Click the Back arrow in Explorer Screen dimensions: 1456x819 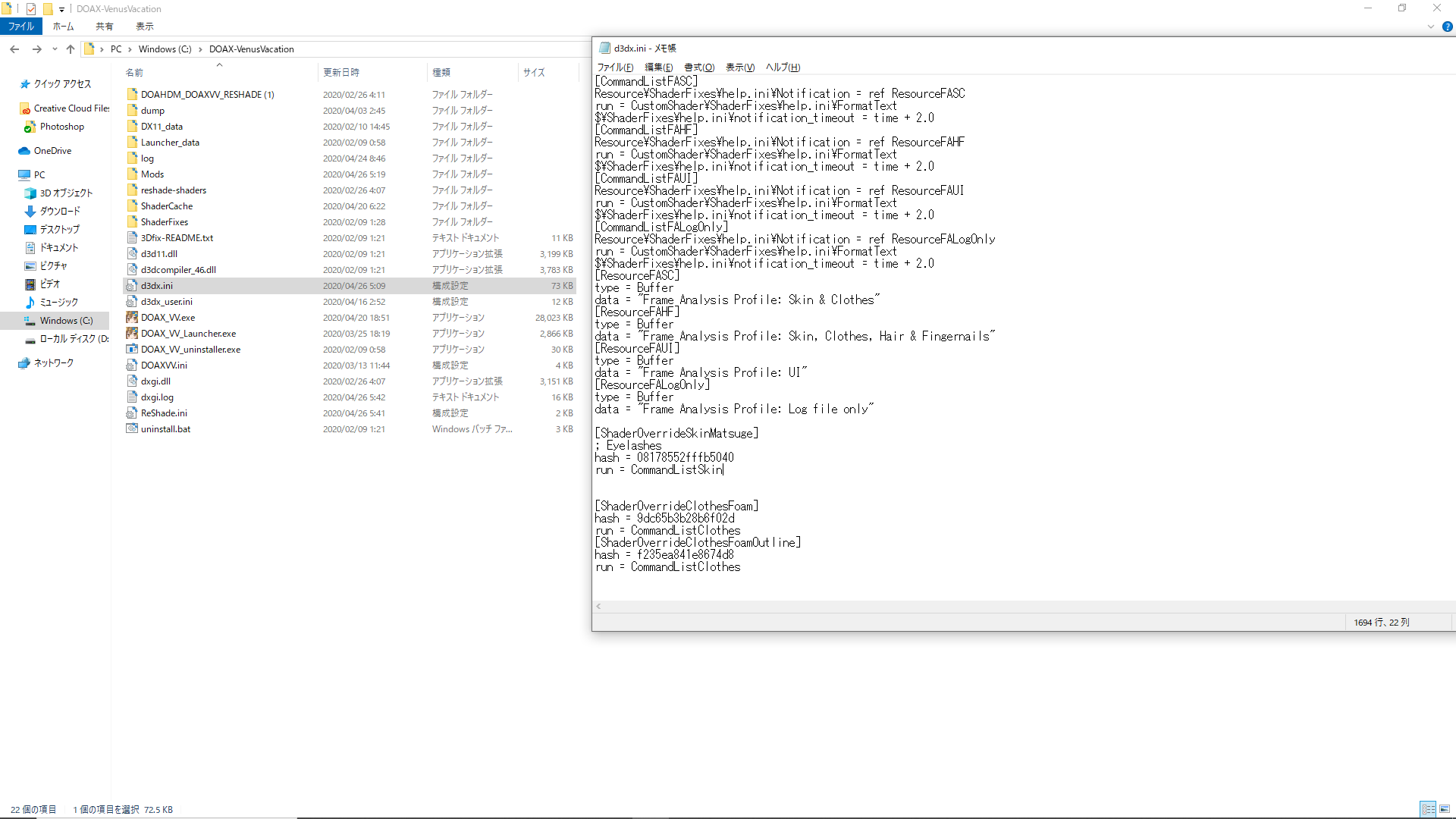(14, 49)
